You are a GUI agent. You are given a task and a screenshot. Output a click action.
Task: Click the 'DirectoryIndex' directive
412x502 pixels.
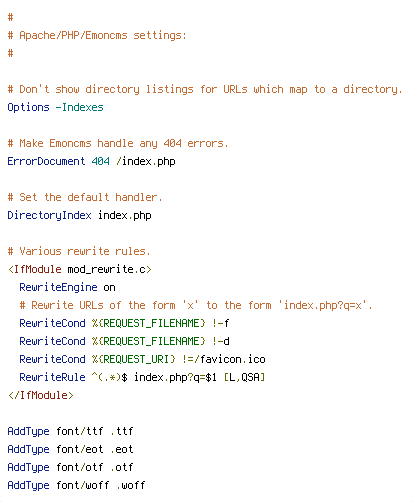tap(49, 215)
